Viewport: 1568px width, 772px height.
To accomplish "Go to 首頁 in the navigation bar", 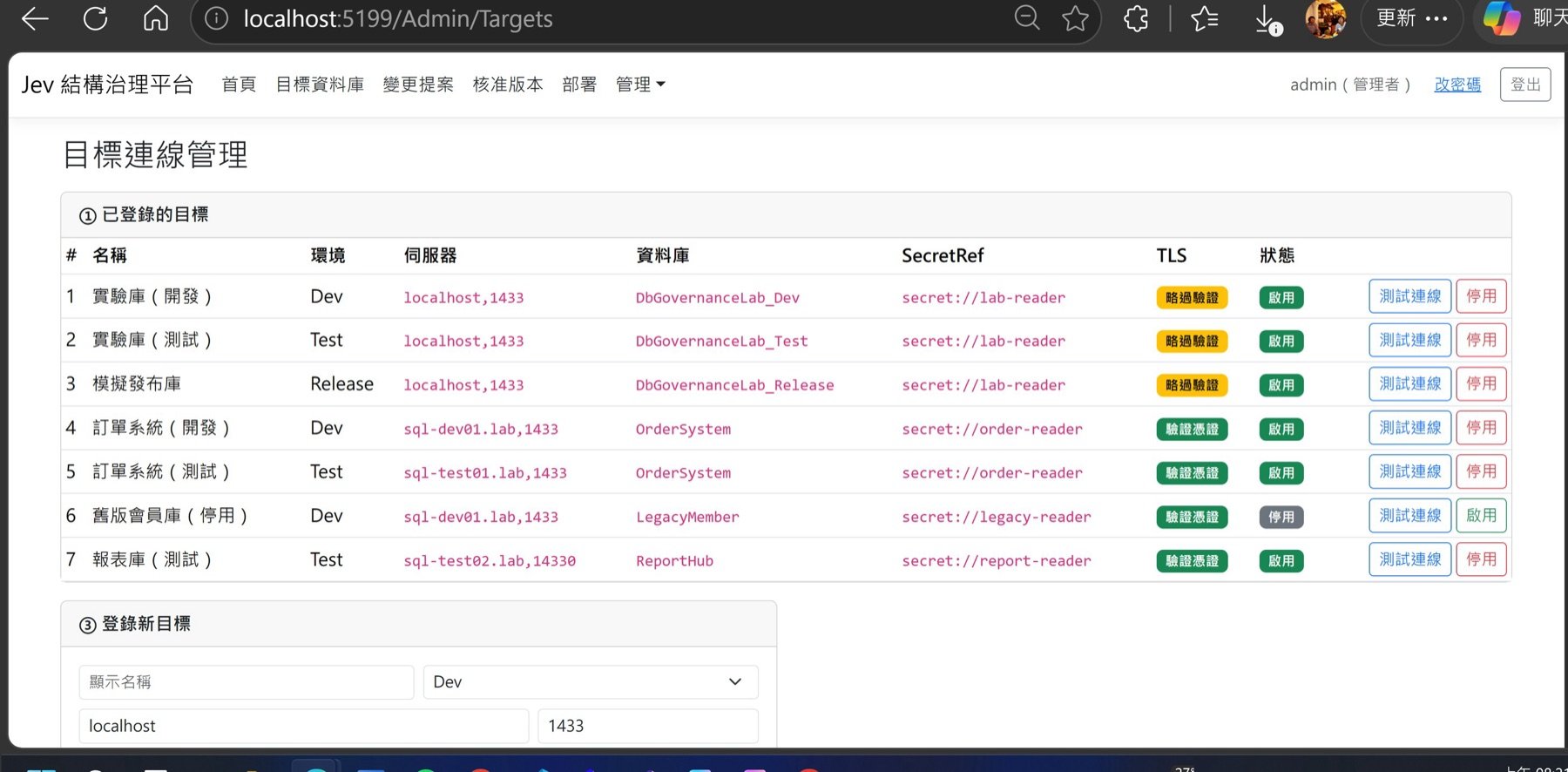I will pos(239,85).
